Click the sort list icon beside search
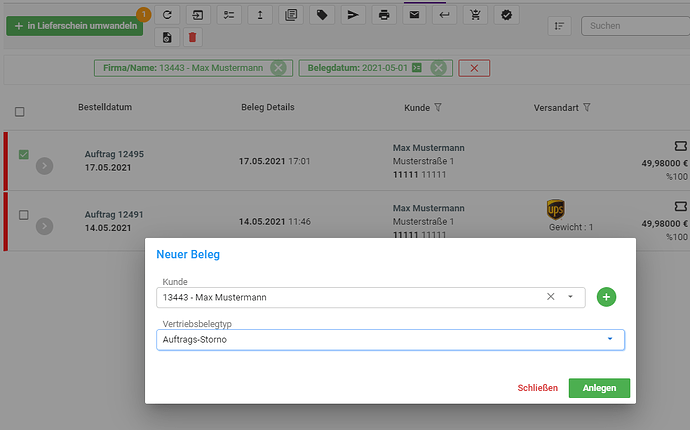 pos(559,26)
